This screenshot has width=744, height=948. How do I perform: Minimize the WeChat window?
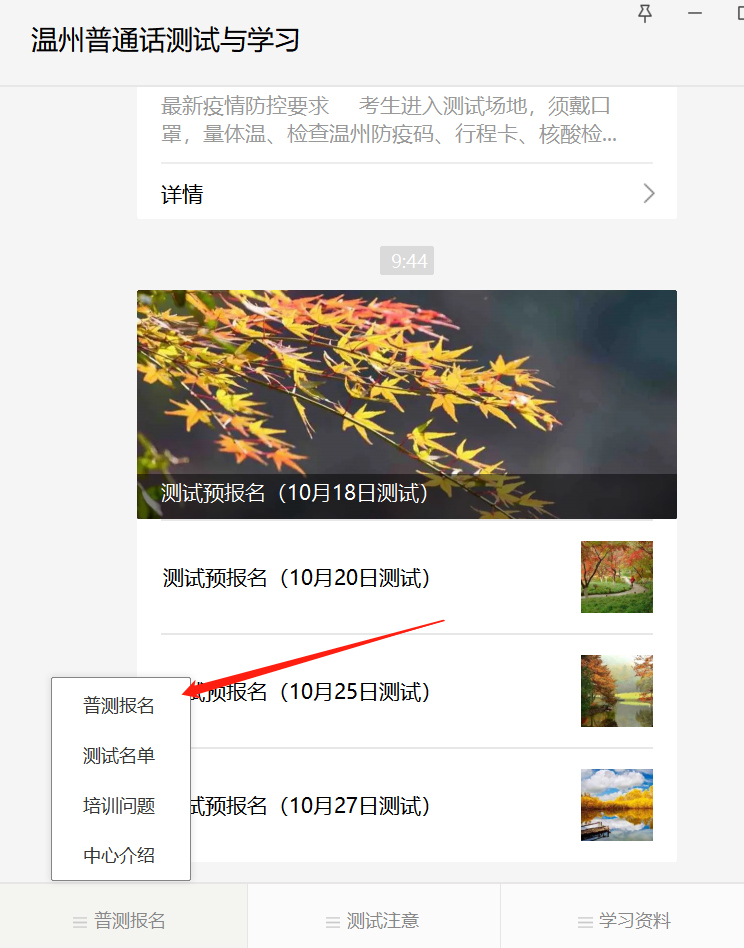695,13
